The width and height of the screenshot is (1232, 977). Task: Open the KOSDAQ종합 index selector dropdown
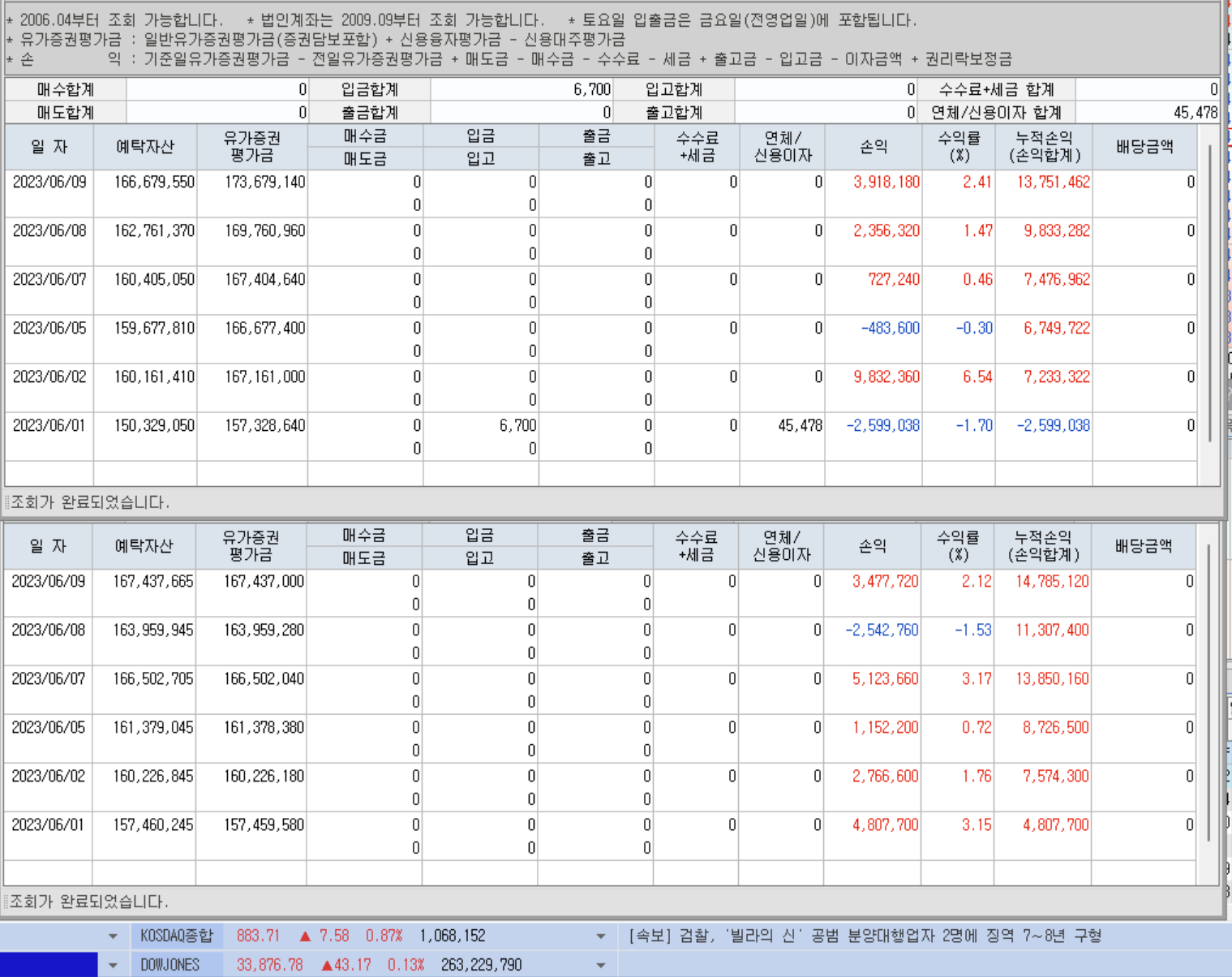(x=601, y=935)
